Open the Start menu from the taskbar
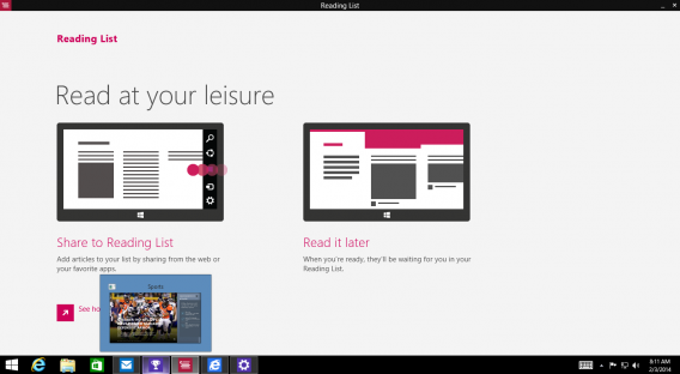 click(11, 365)
